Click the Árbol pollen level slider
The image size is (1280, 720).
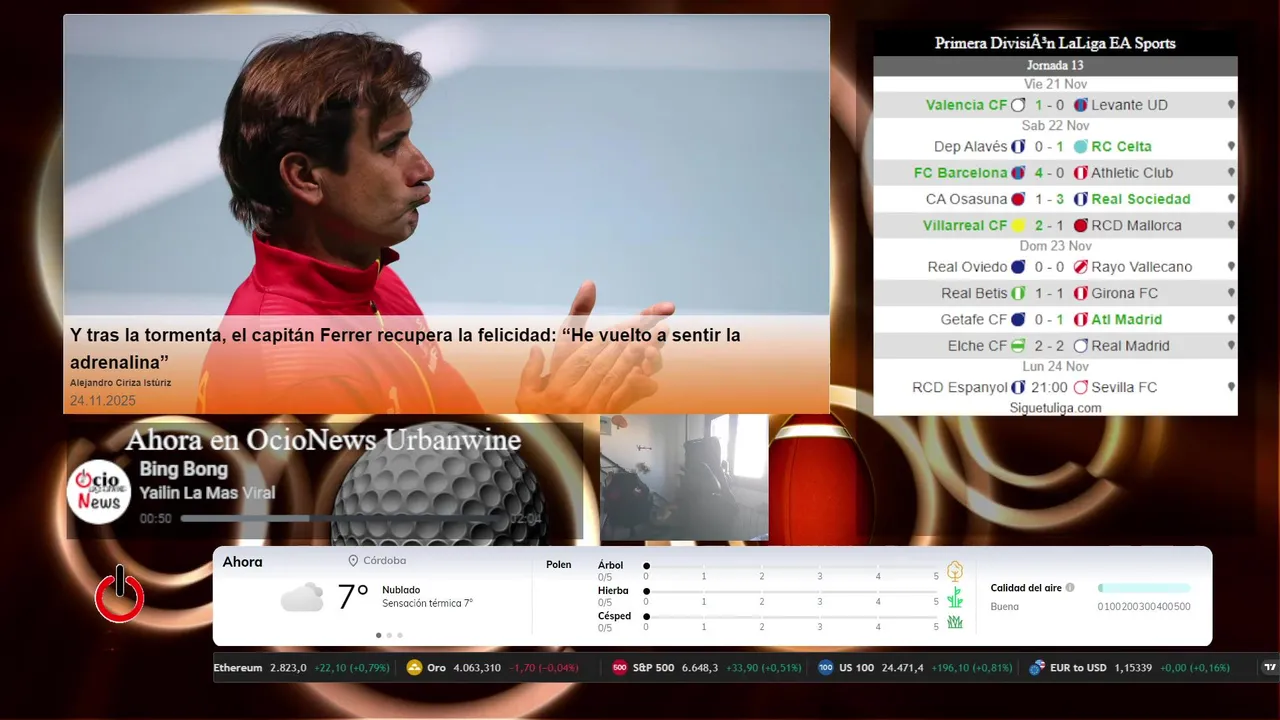point(791,566)
